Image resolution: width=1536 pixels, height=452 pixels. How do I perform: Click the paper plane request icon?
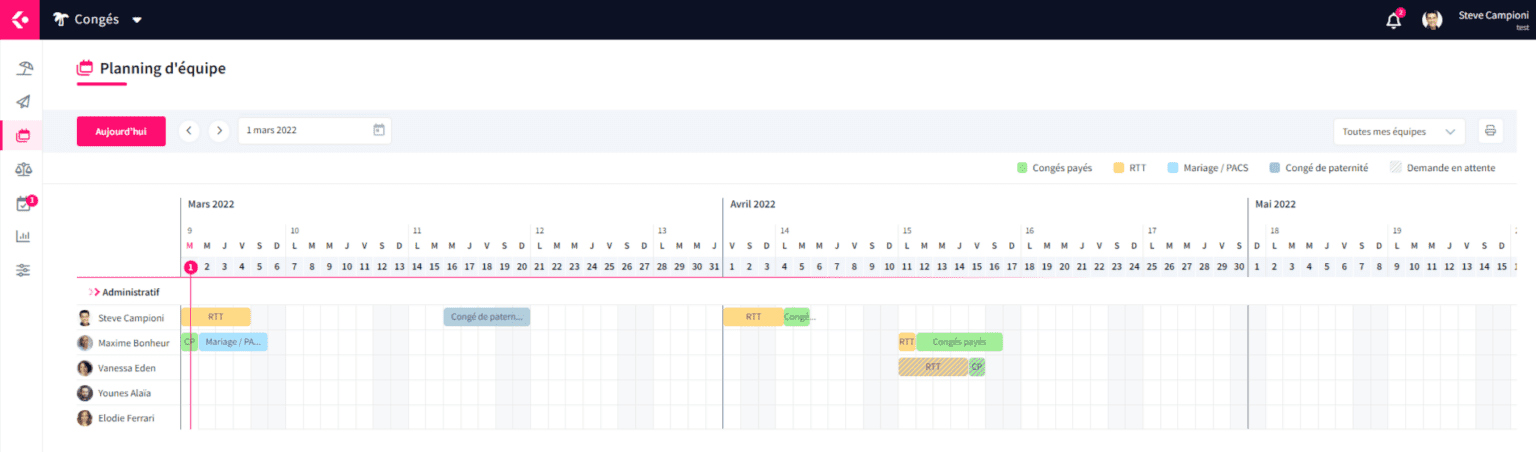pyautogui.click(x=24, y=102)
